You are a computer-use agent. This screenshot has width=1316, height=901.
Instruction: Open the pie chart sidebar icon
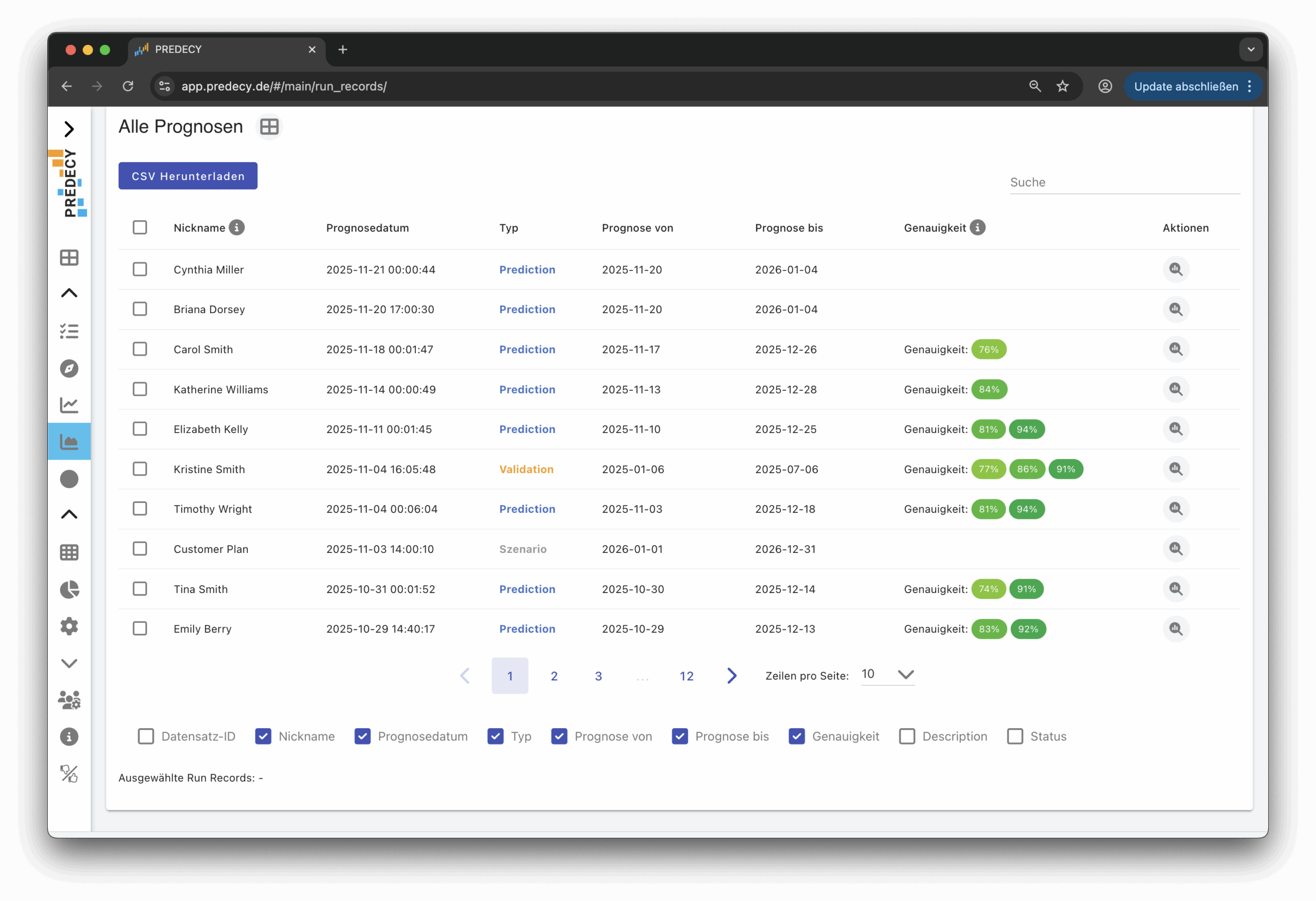click(69, 589)
